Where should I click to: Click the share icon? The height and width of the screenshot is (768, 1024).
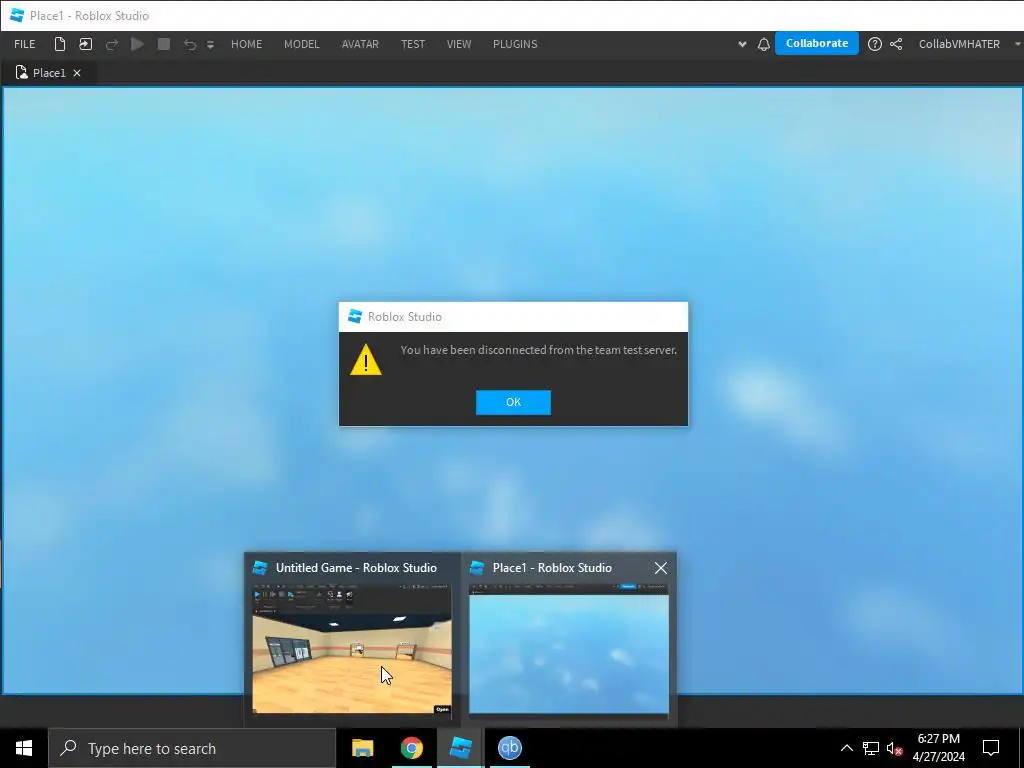coord(896,44)
